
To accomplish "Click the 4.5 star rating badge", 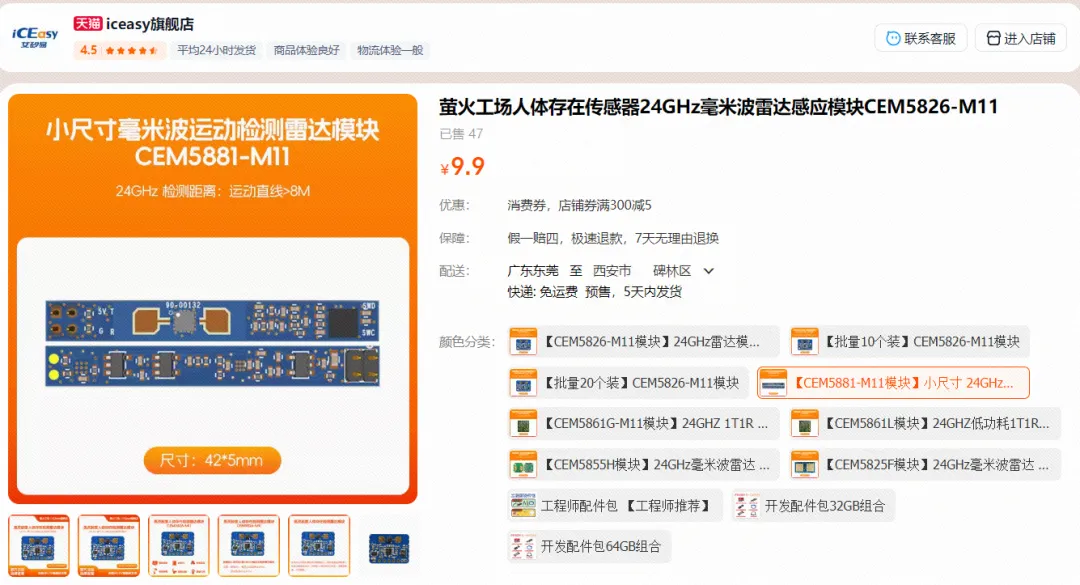I will pyautogui.click(x=119, y=50).
